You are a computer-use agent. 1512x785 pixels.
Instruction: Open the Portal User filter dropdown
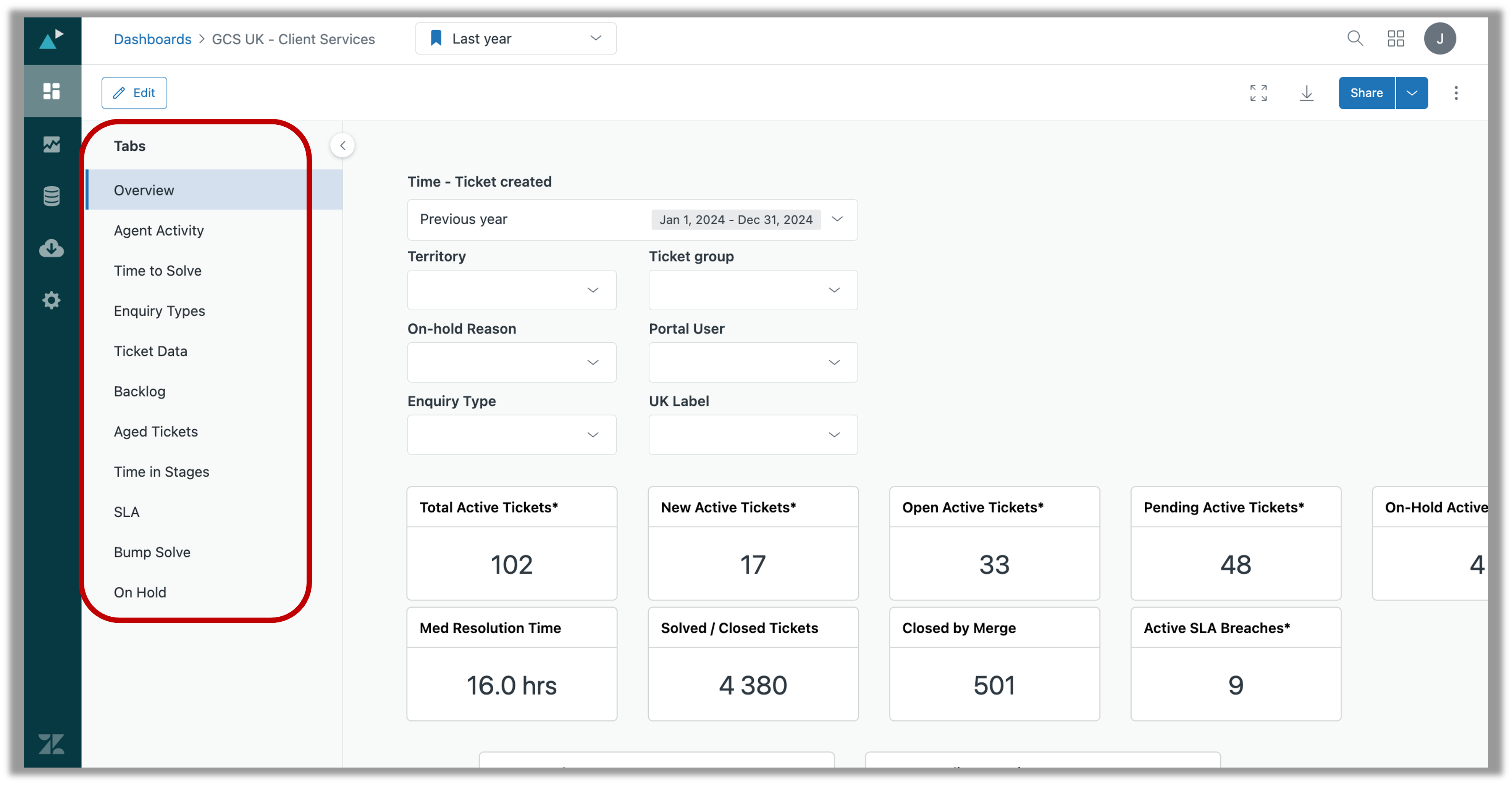pyautogui.click(x=753, y=362)
